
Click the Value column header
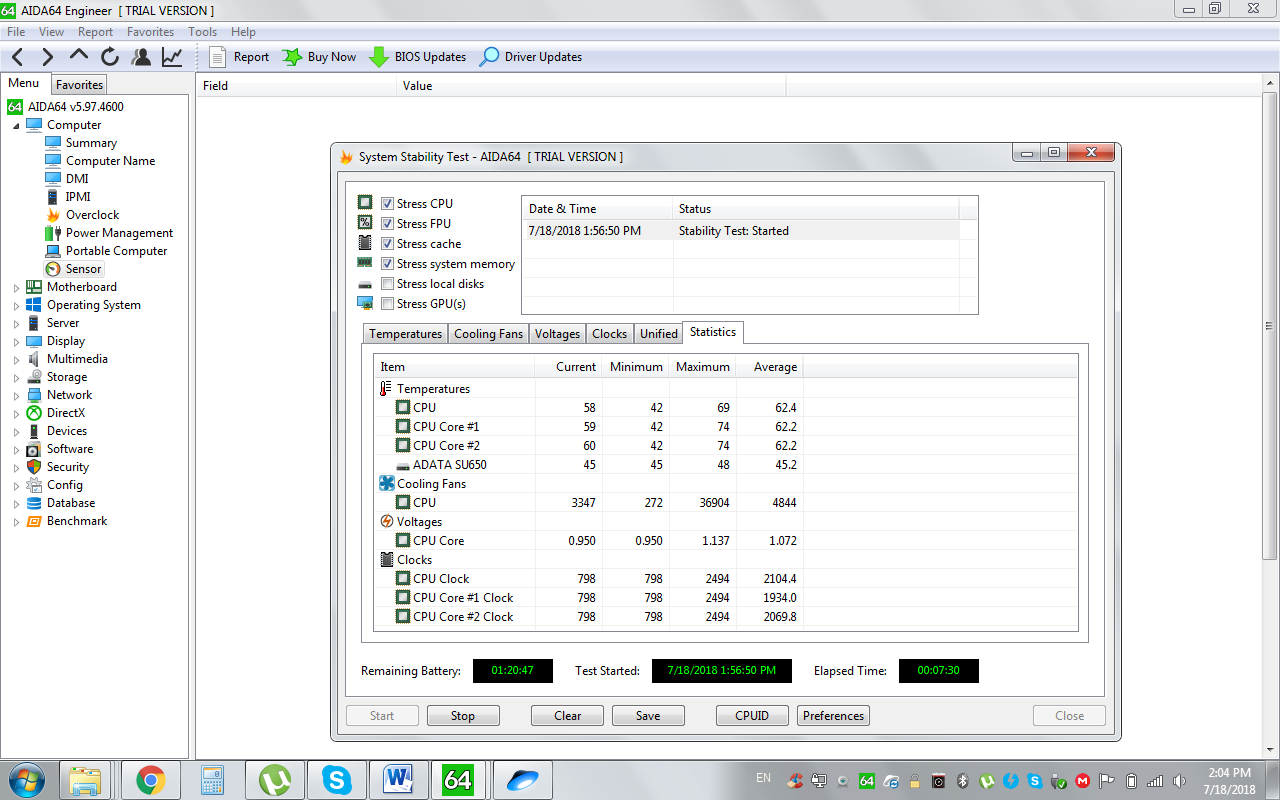pyautogui.click(x=591, y=86)
